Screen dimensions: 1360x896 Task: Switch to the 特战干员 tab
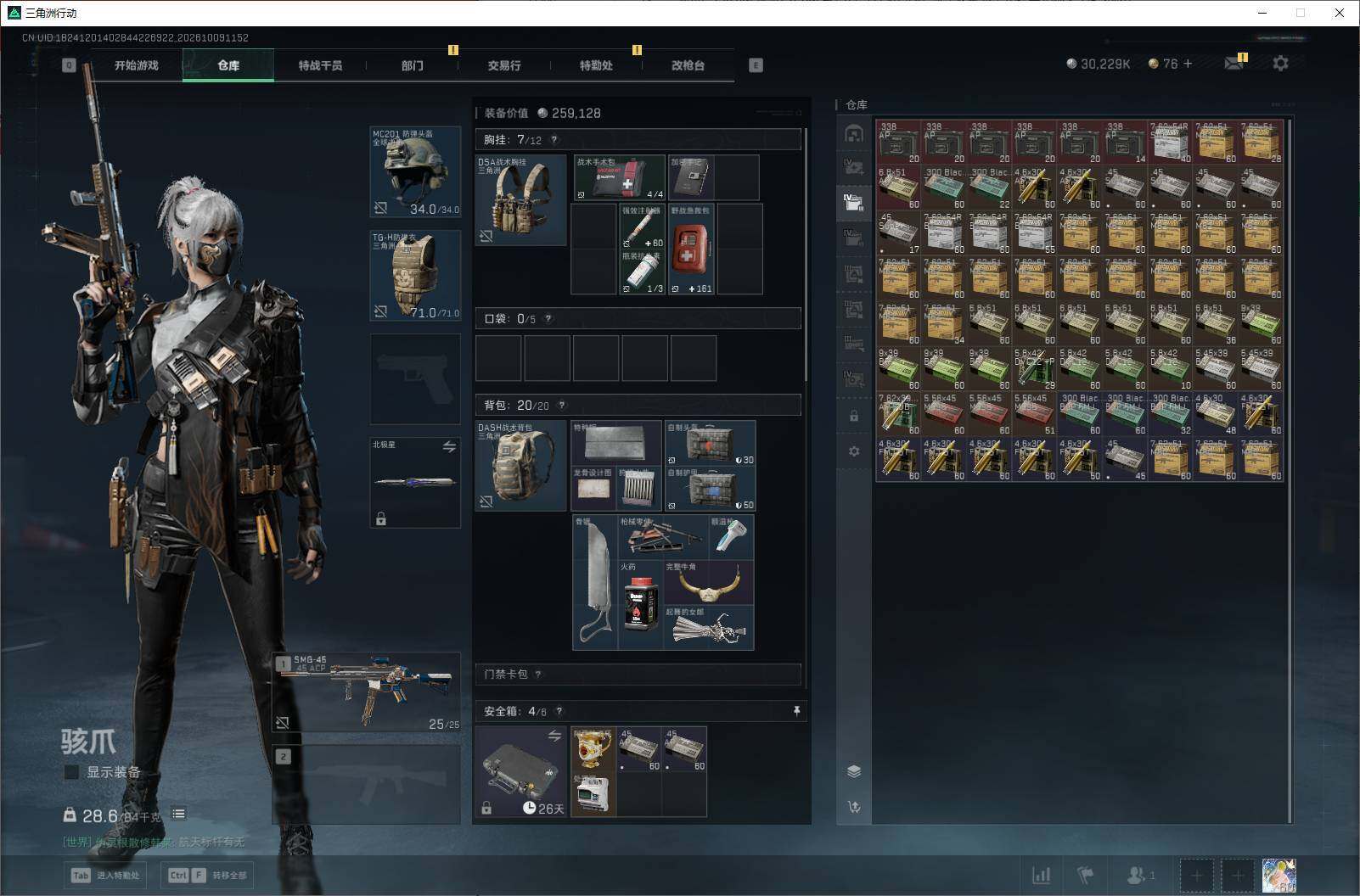pos(320,65)
